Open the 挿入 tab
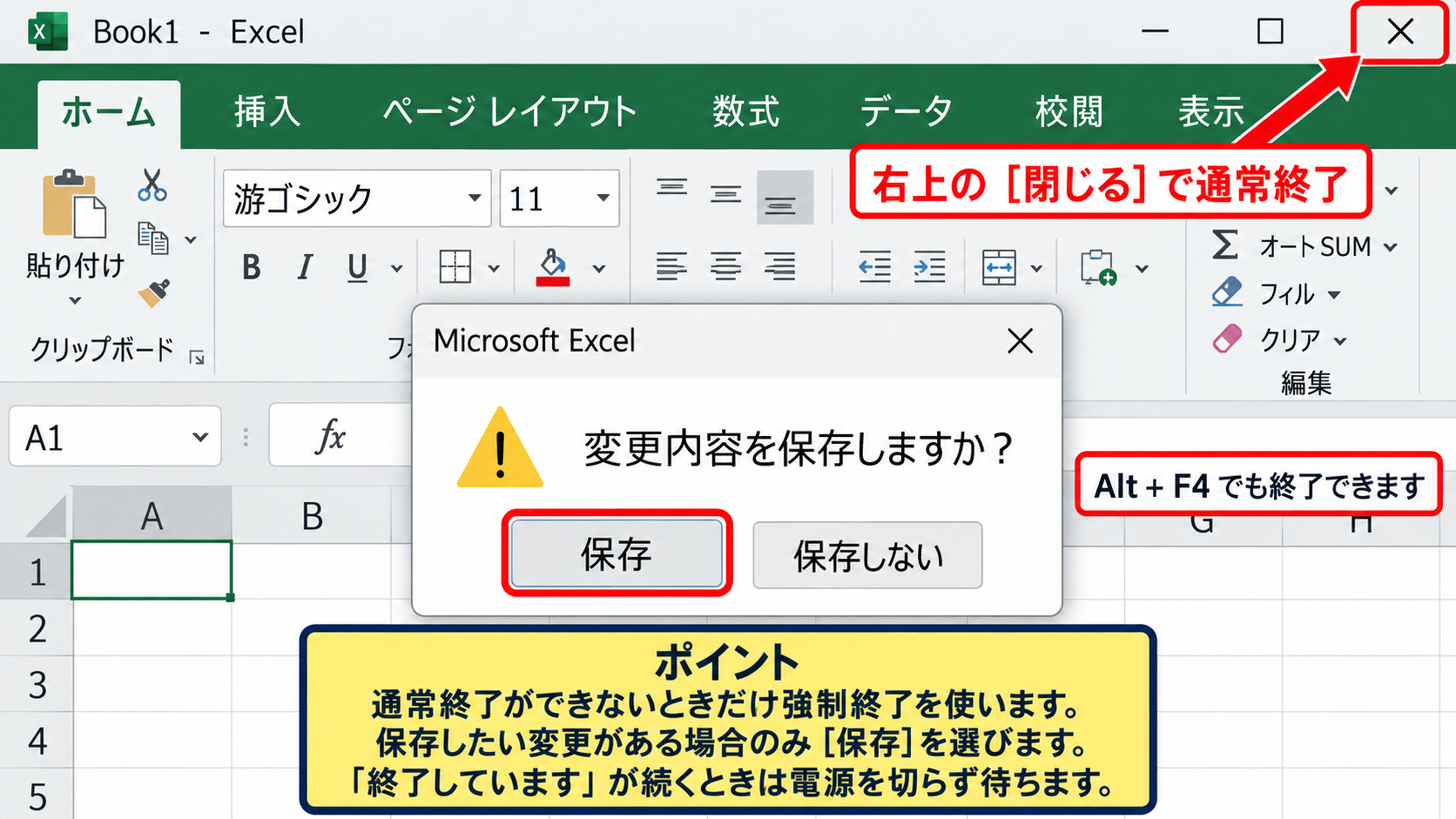This screenshot has width=1456, height=819. [267, 112]
